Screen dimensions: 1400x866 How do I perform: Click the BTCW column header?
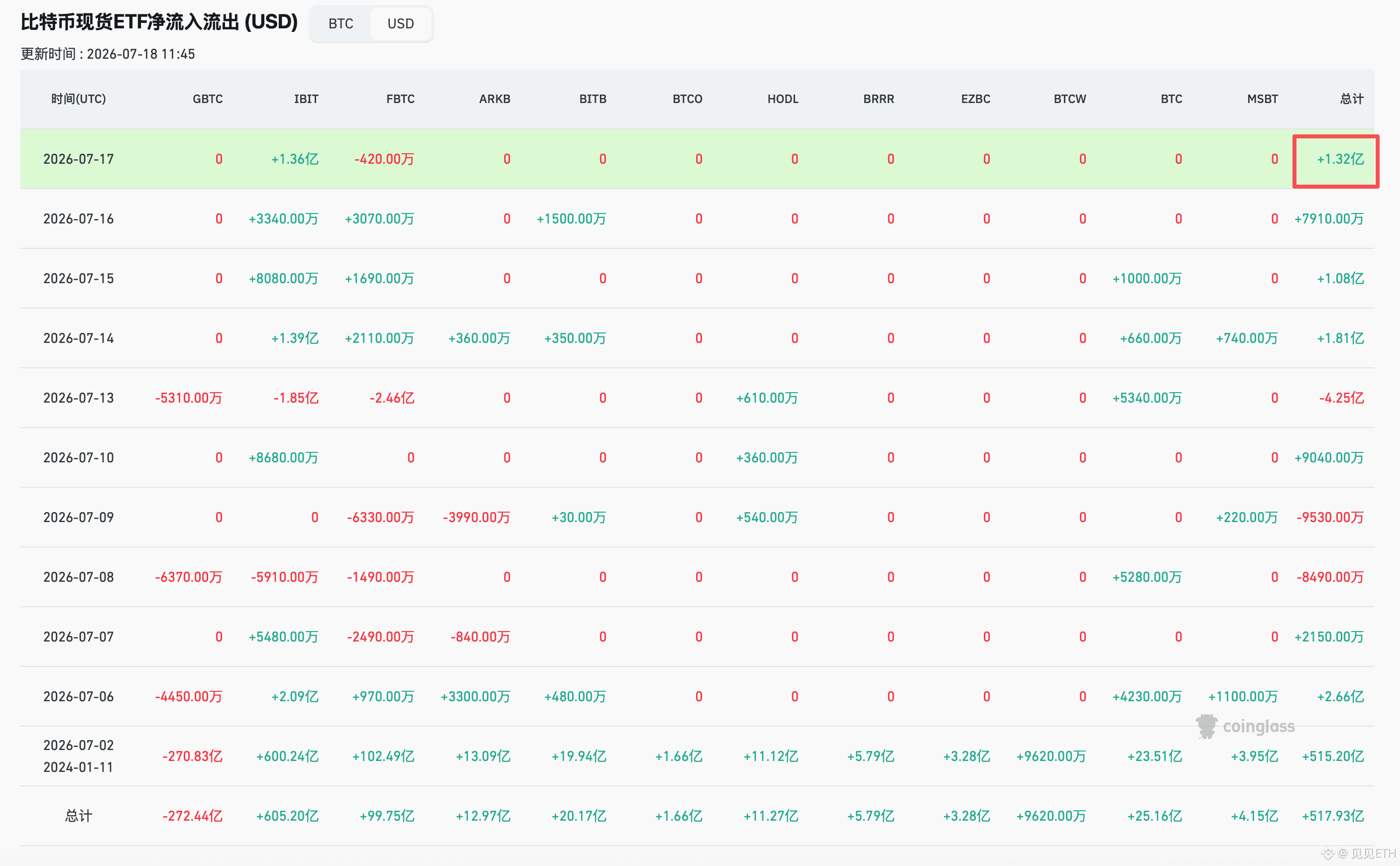point(1069,99)
